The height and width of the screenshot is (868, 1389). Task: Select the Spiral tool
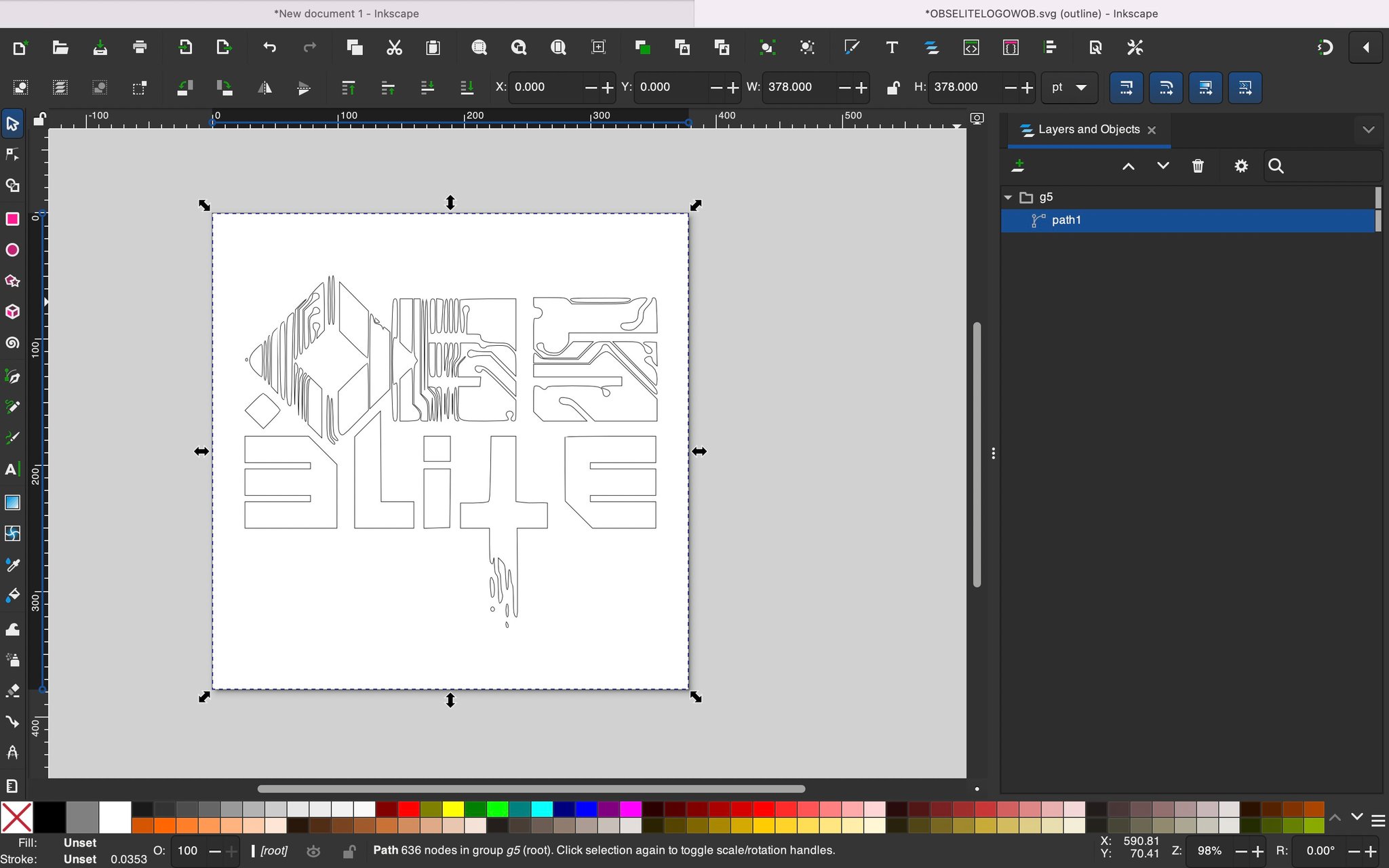point(12,343)
